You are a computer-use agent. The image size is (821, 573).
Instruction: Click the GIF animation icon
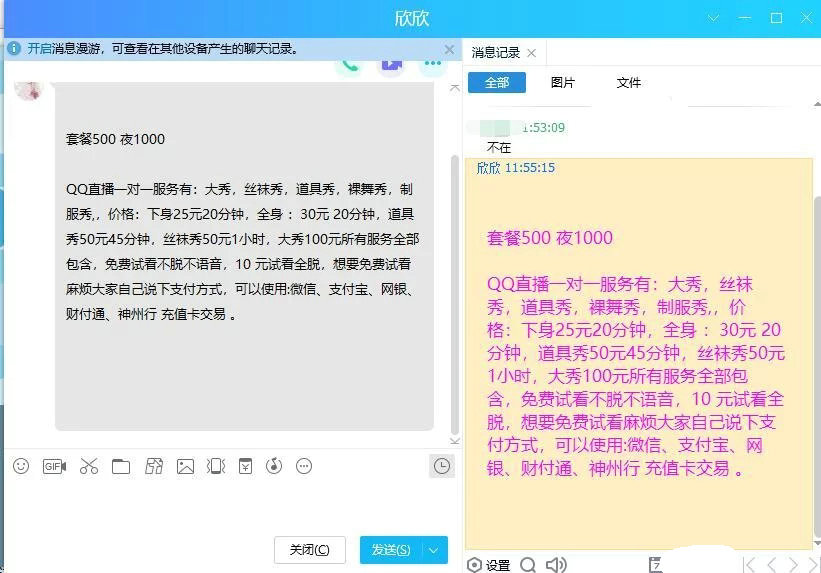pos(54,466)
